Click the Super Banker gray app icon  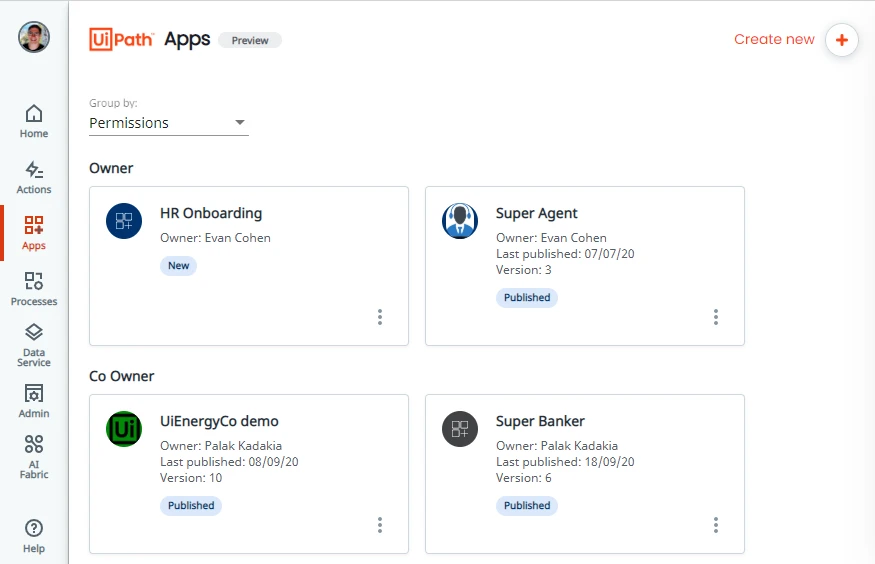(x=460, y=429)
